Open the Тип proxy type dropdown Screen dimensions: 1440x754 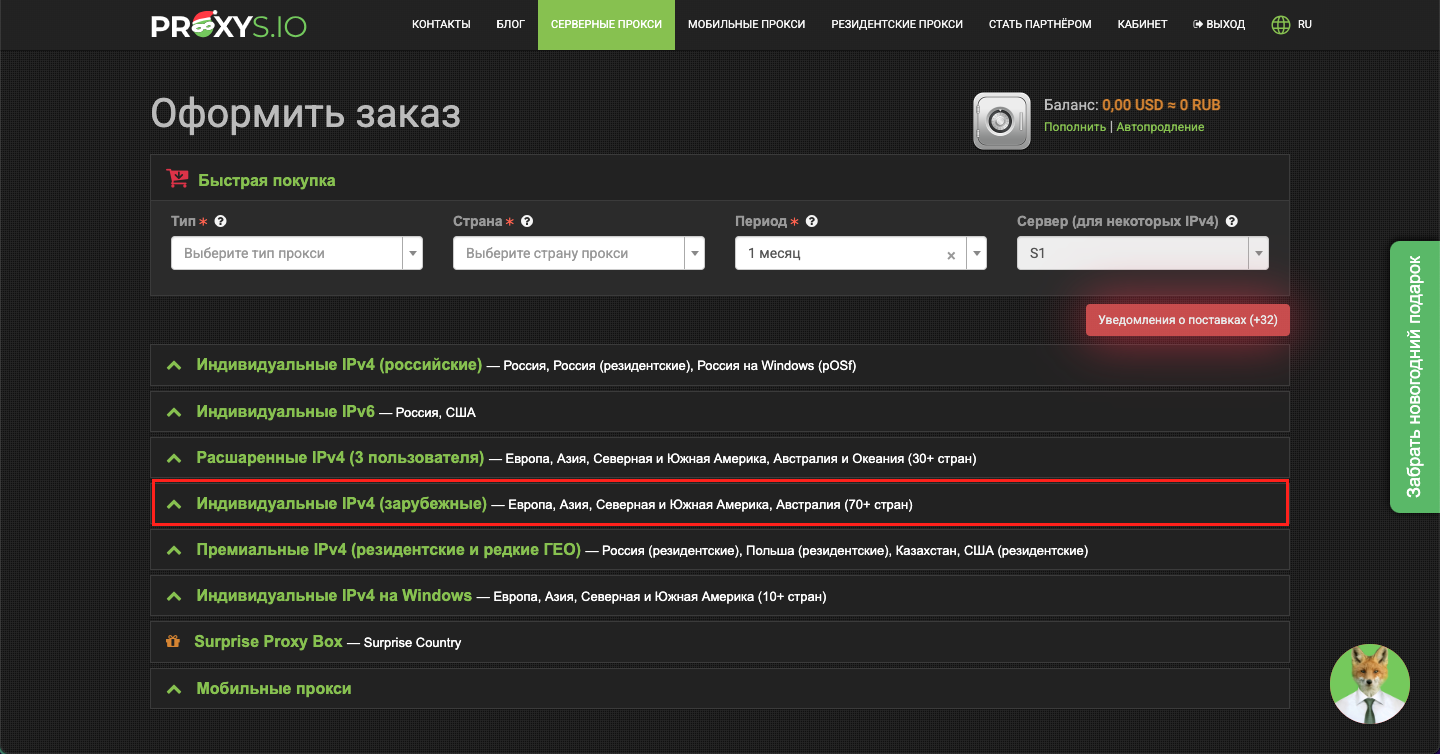(297, 253)
